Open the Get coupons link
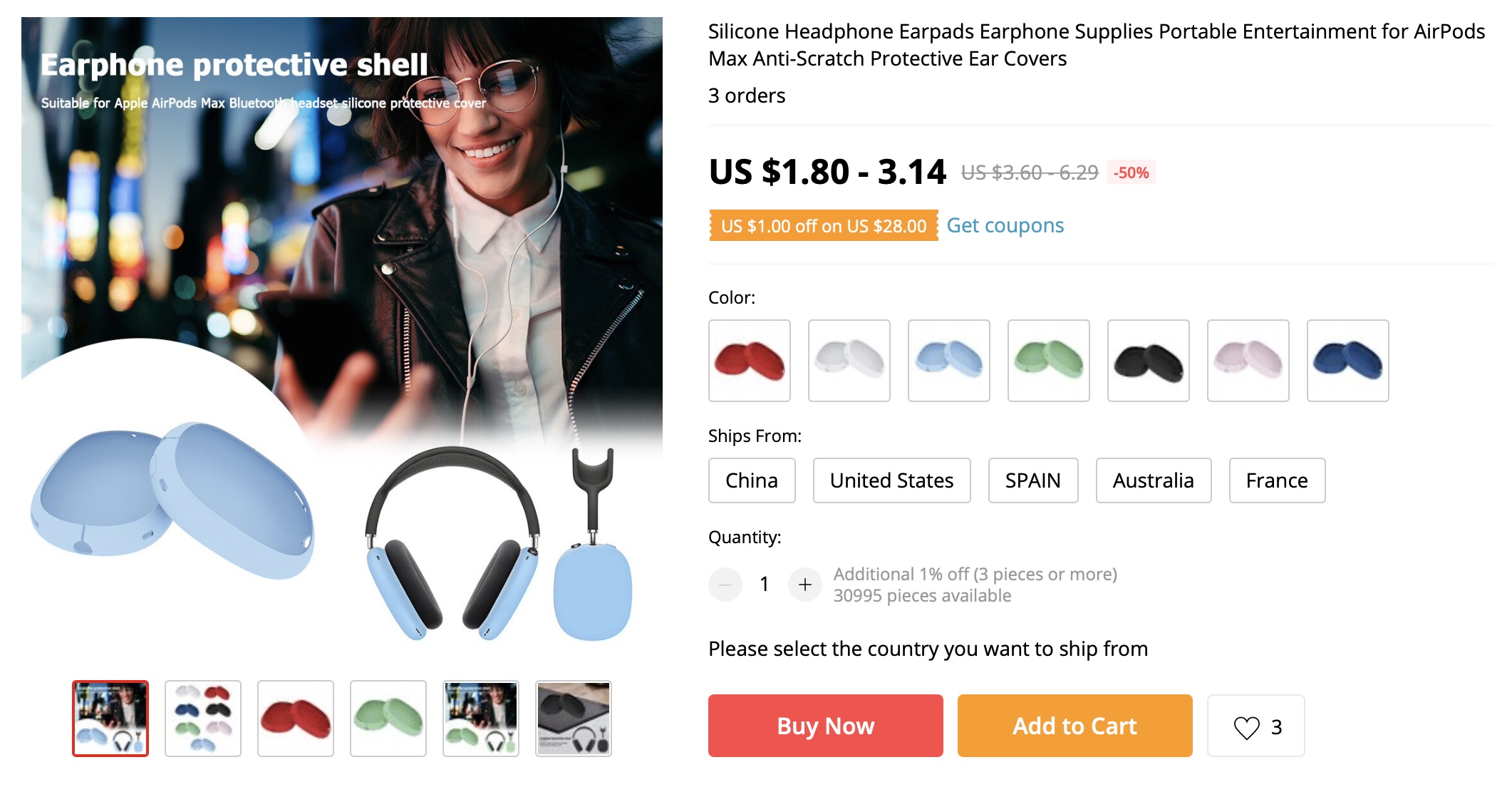 (1005, 225)
